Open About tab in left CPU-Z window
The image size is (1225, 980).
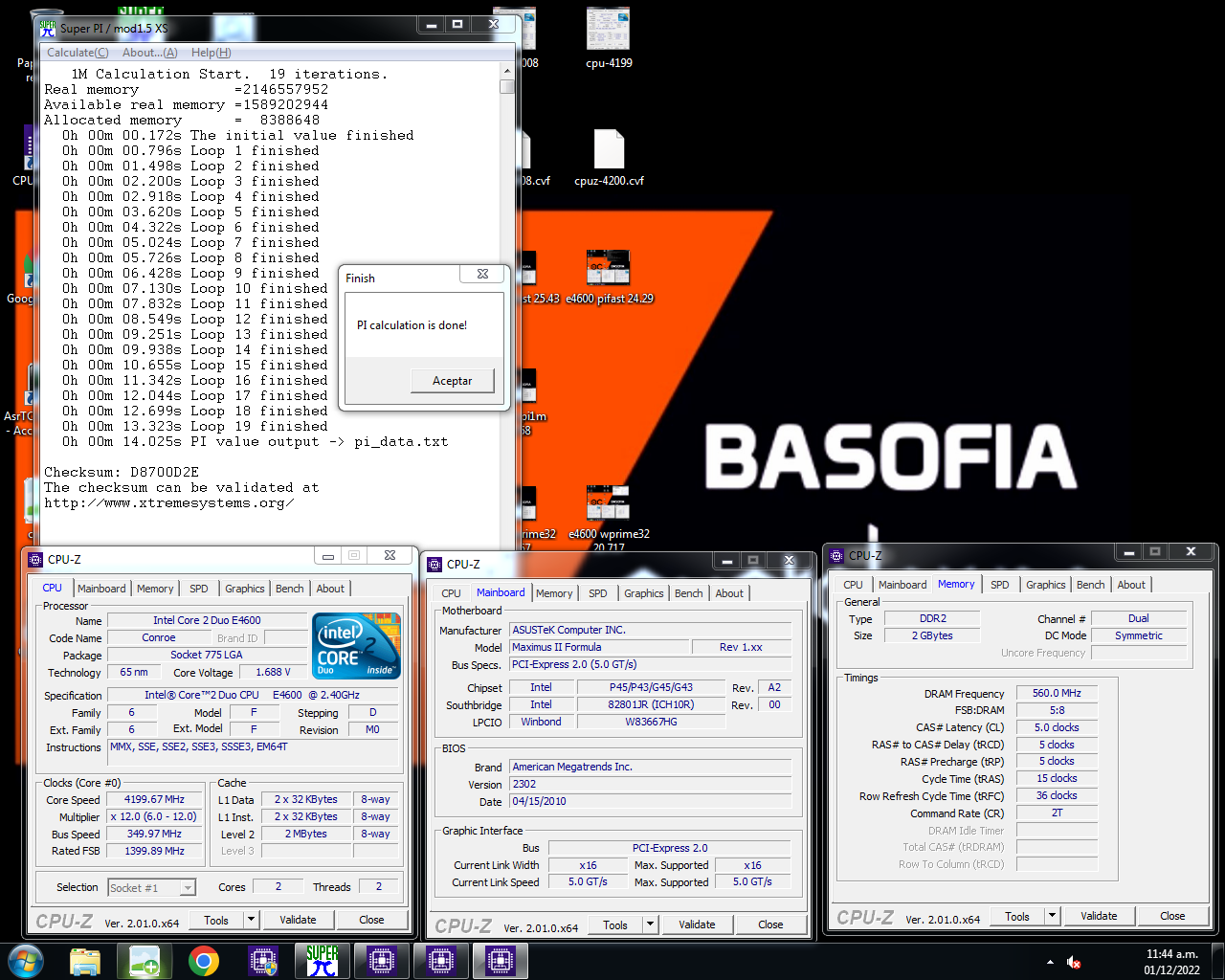click(330, 589)
